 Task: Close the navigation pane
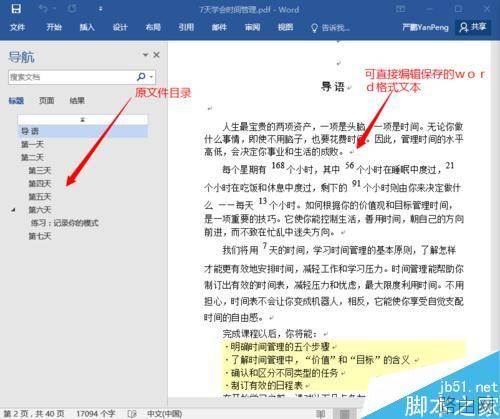[x=156, y=55]
